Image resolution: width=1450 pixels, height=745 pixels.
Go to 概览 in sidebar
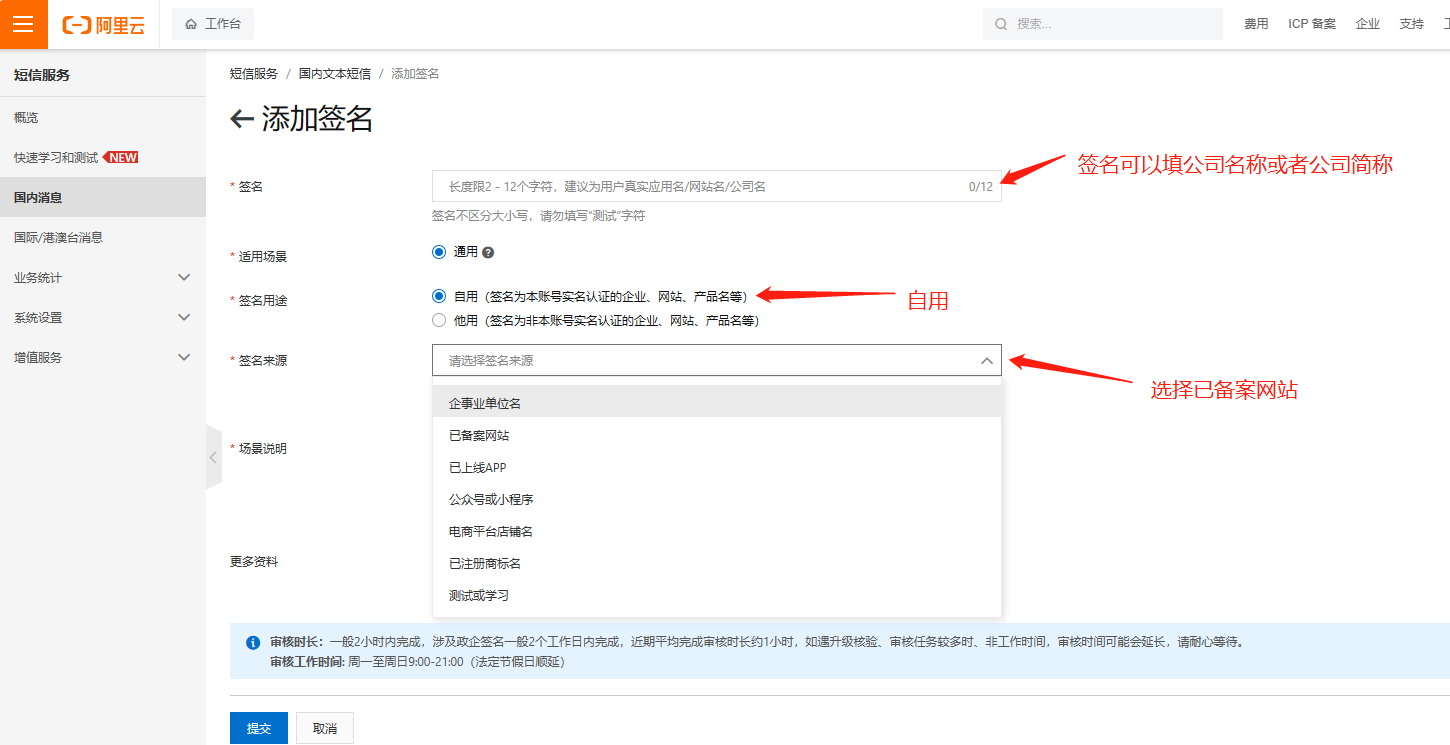[x=103, y=118]
